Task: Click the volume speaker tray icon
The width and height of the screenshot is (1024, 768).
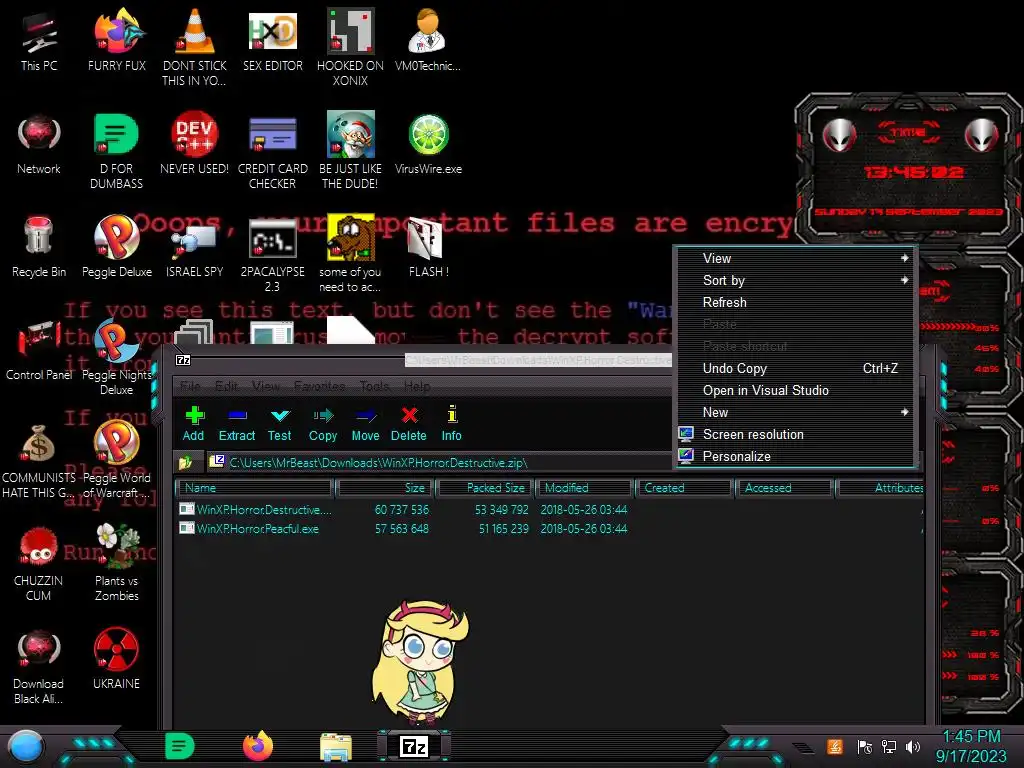Action: point(913,746)
